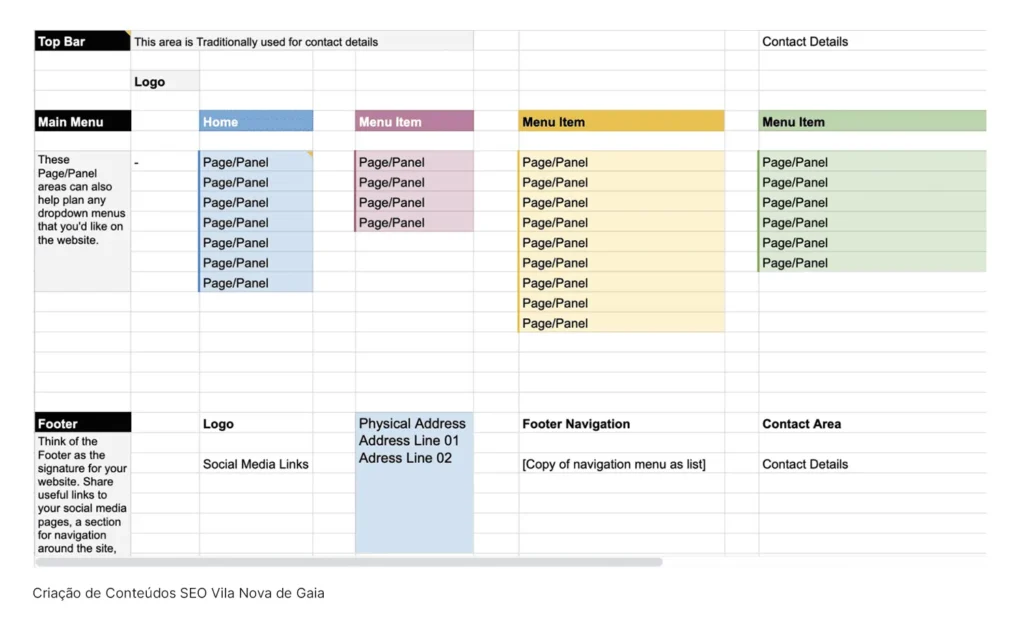Screen dimensions: 1024x620
Task: Select the Footer Navigation heading cell
Action: (x=576, y=424)
